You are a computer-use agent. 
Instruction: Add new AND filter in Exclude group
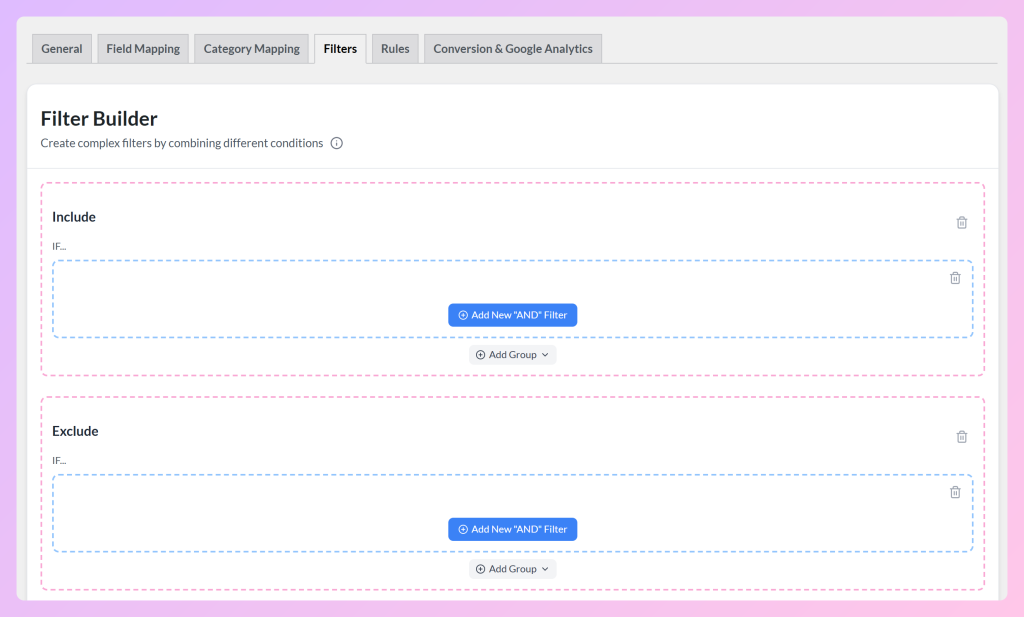(513, 530)
